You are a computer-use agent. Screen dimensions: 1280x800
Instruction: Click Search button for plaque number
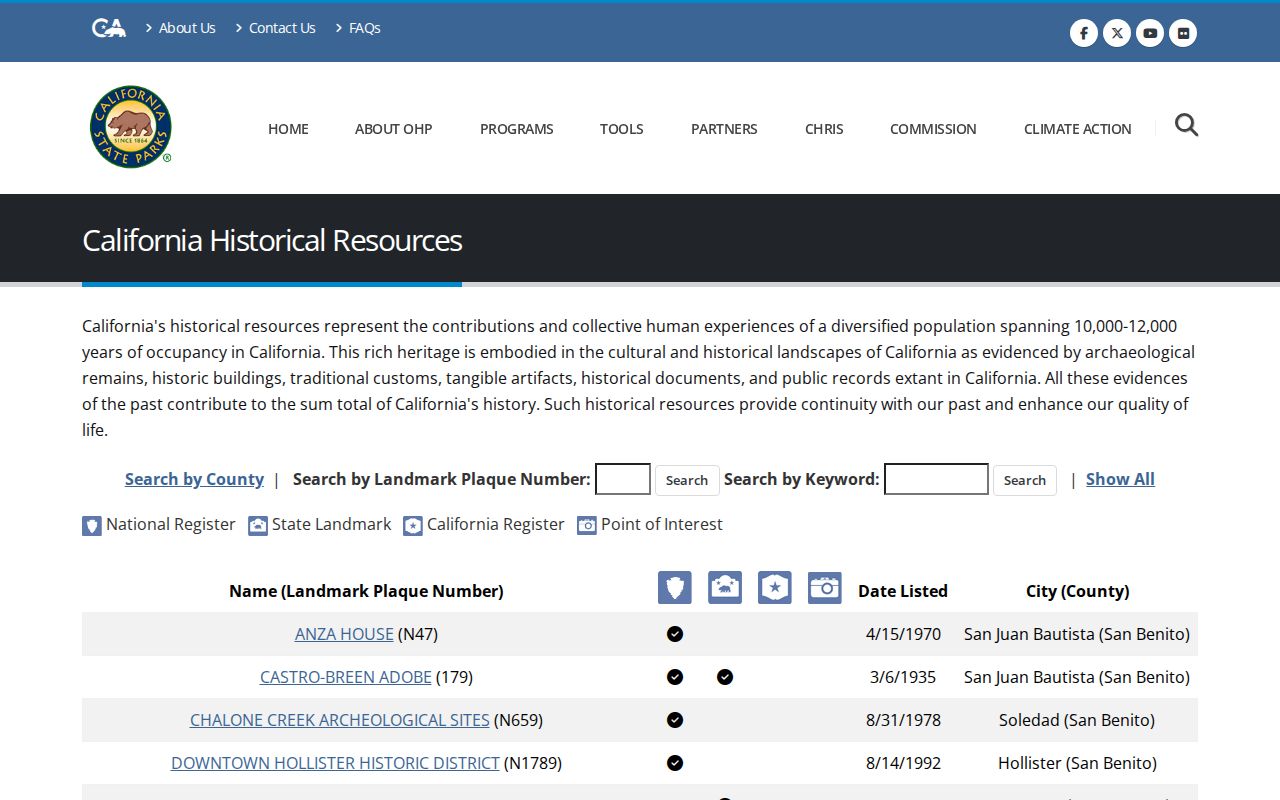687,480
